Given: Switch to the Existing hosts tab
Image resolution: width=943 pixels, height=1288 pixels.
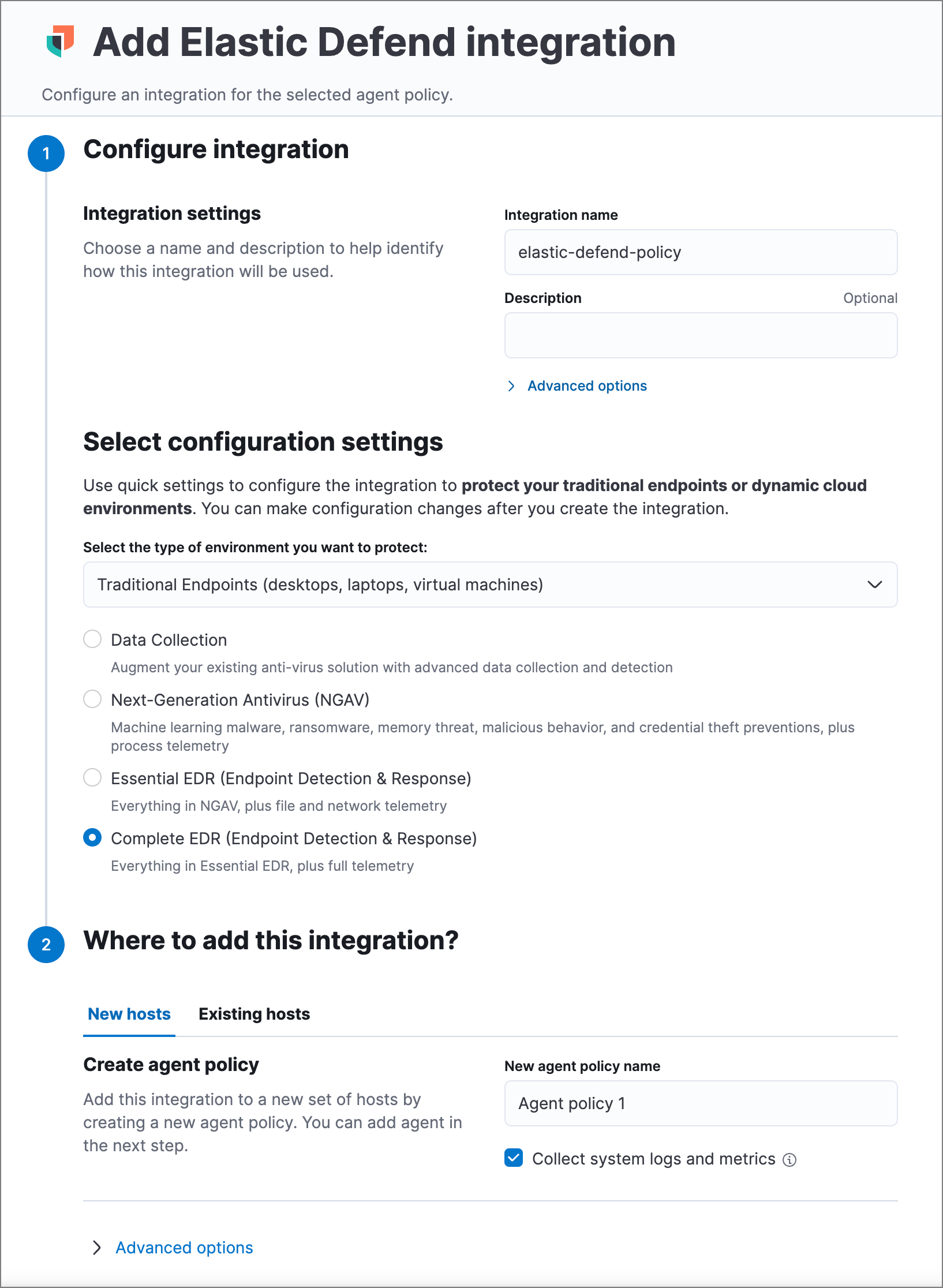Looking at the screenshot, I should pyautogui.click(x=254, y=1014).
